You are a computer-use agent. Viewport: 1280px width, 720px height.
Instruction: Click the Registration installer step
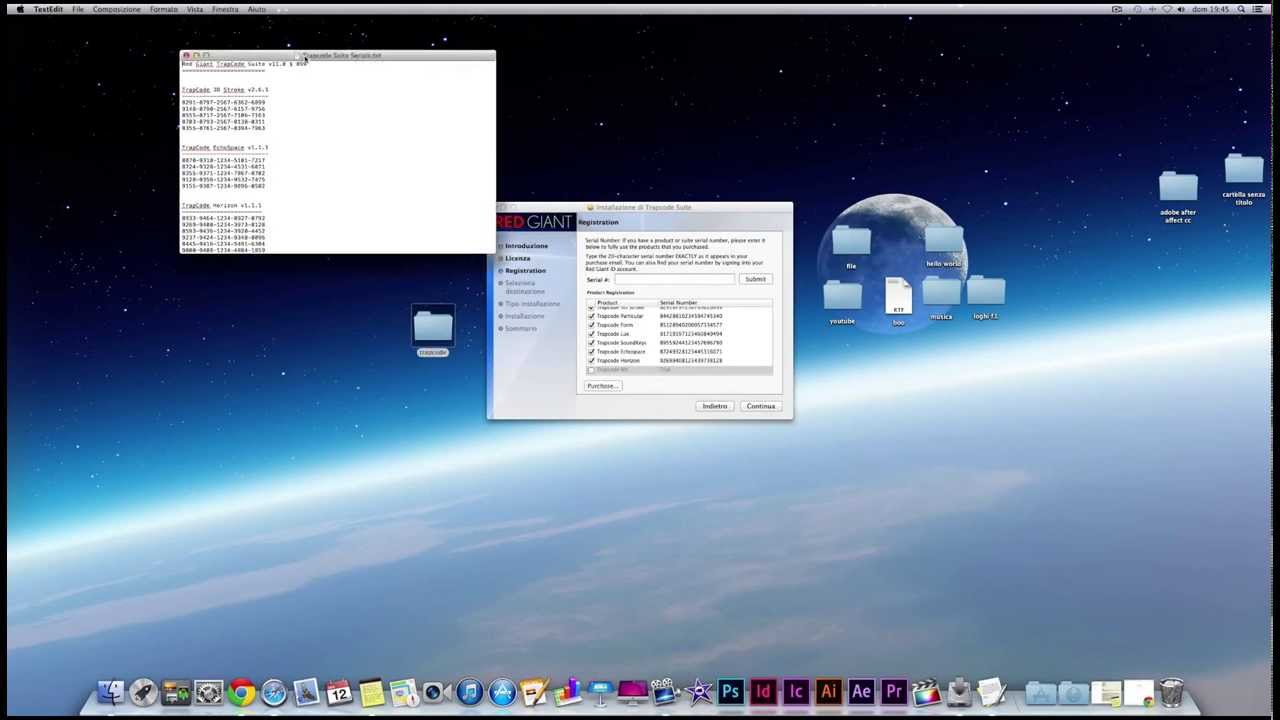tap(525, 271)
